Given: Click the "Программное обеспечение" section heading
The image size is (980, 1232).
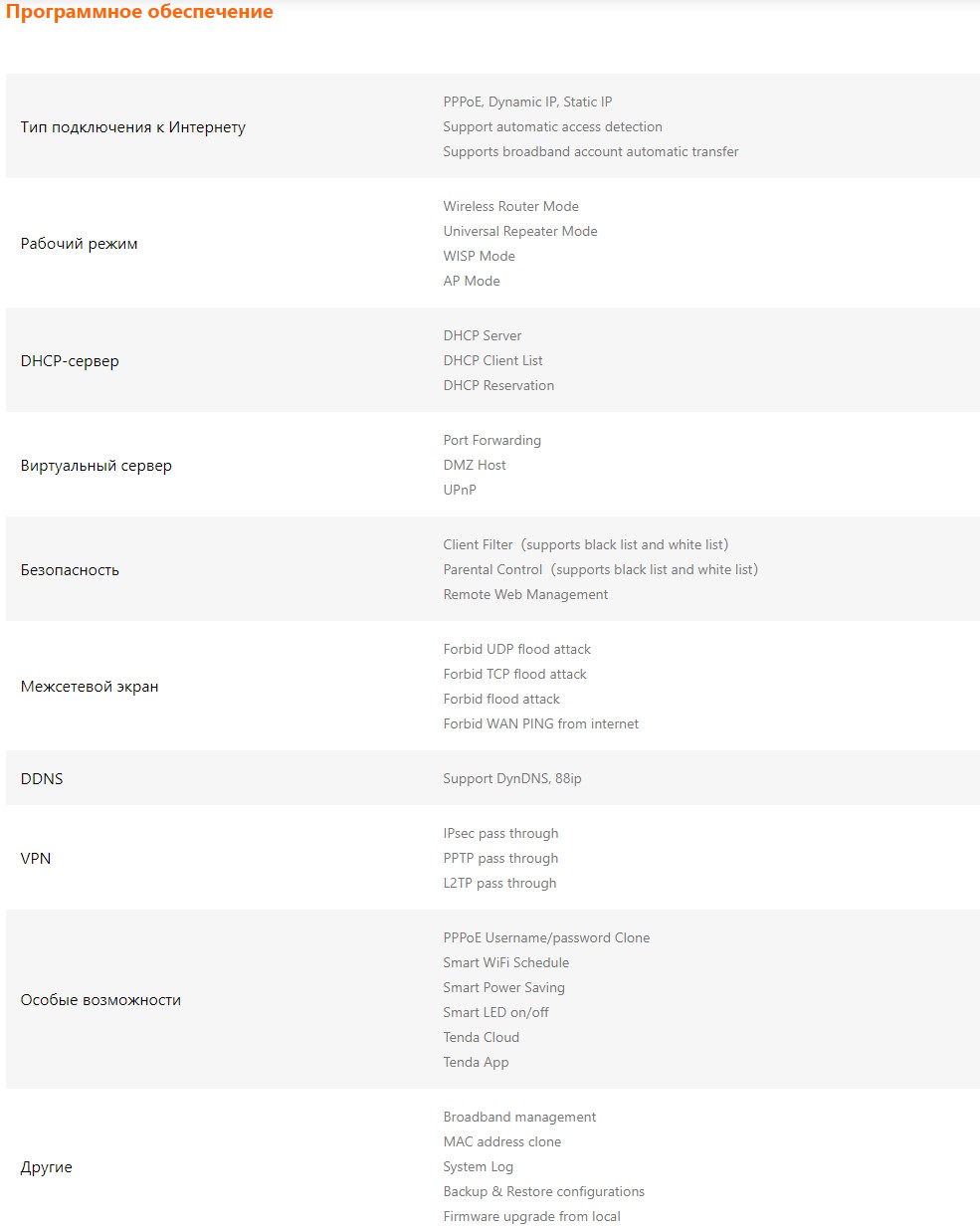Looking at the screenshot, I should pyautogui.click(x=139, y=12).
